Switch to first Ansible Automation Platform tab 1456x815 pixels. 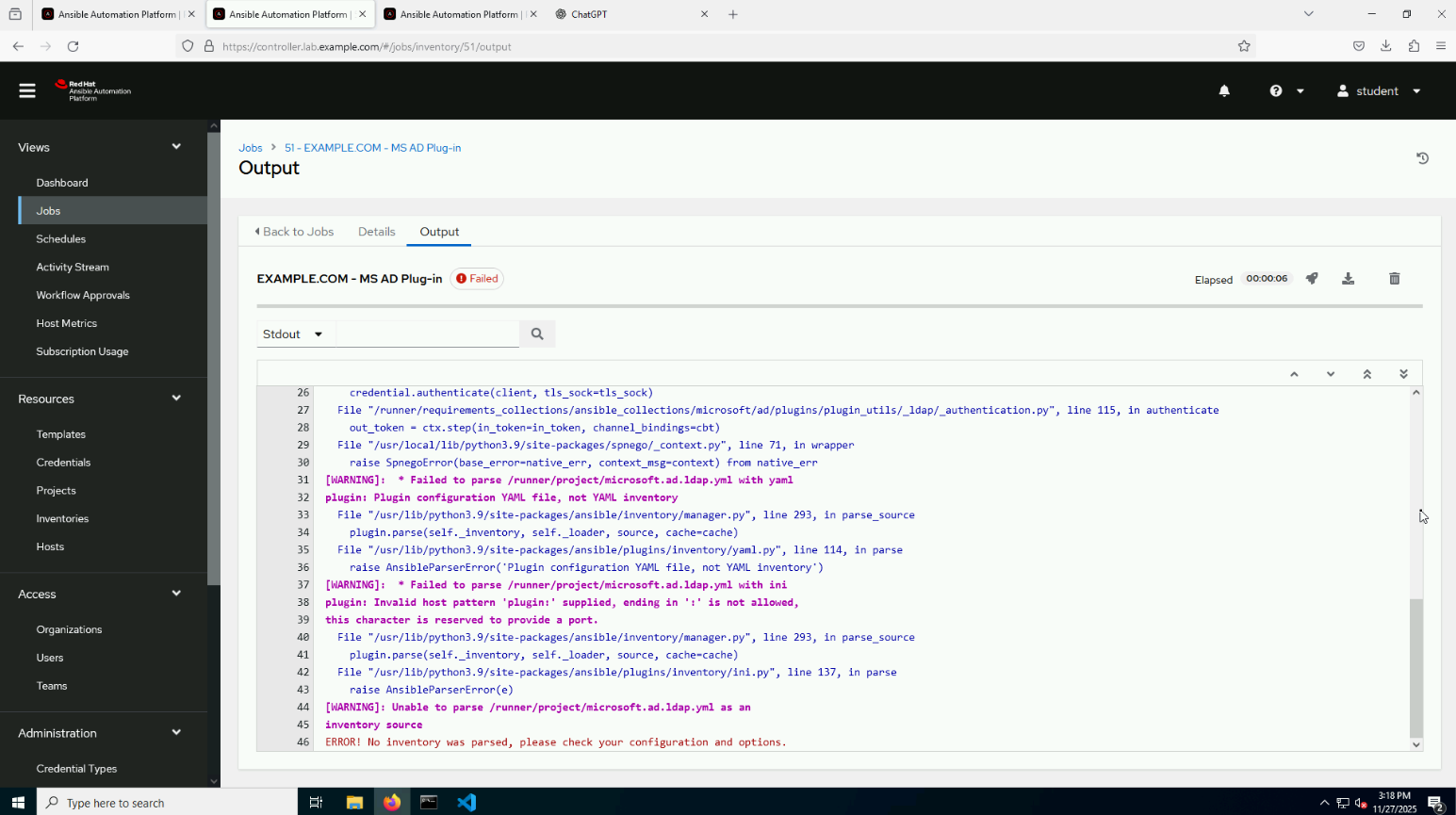coord(119,14)
